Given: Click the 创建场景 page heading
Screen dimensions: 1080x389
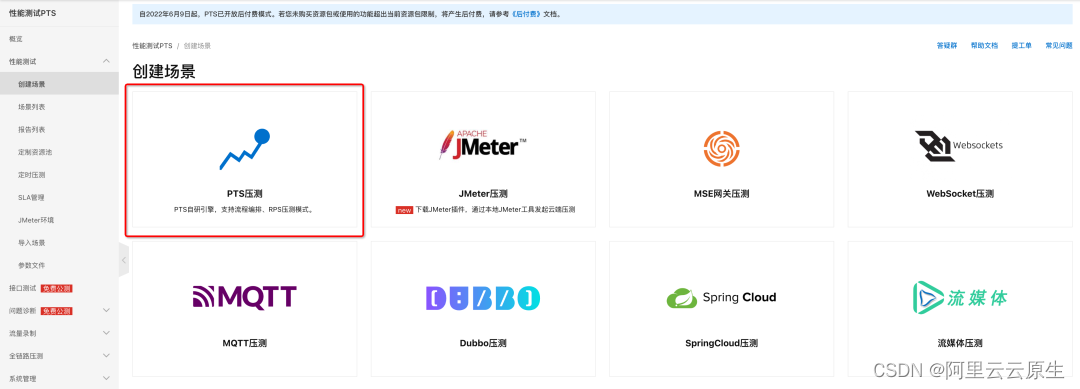Looking at the screenshot, I should click(164, 72).
